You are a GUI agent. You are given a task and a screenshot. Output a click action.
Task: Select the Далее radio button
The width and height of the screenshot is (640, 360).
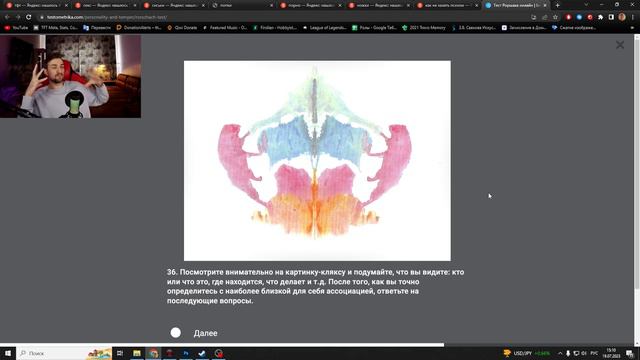click(x=176, y=333)
